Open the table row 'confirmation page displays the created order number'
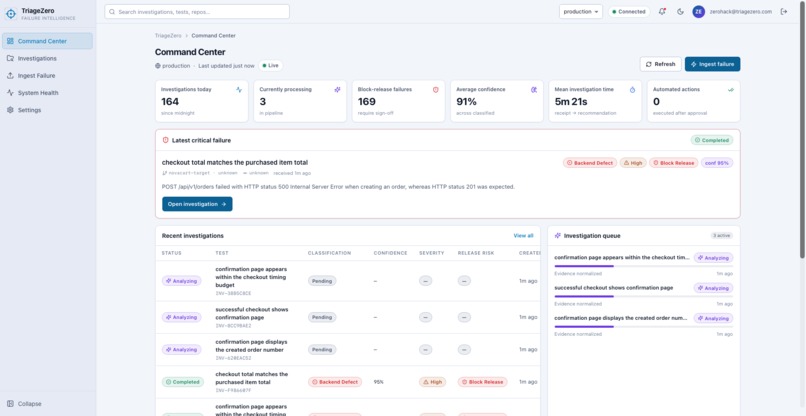 [x=347, y=350]
